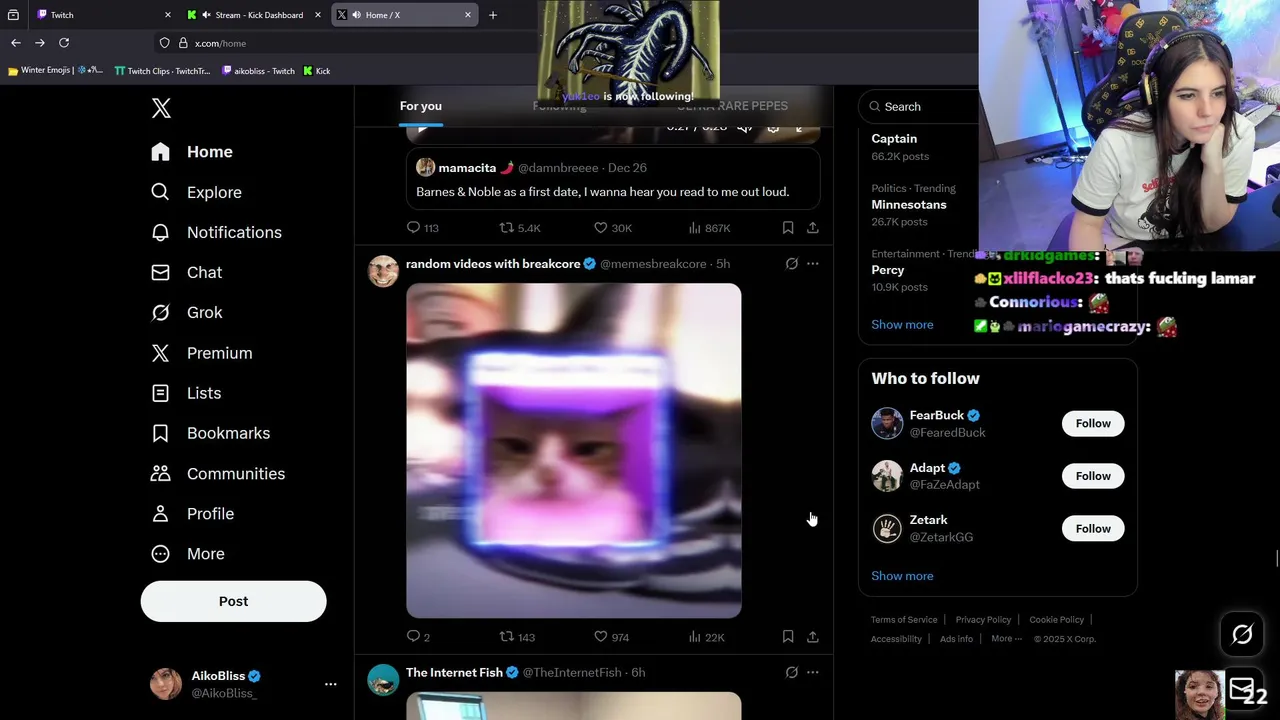The width and height of the screenshot is (1280, 720).
Task: Click the X Search field
Action: (x=918, y=107)
